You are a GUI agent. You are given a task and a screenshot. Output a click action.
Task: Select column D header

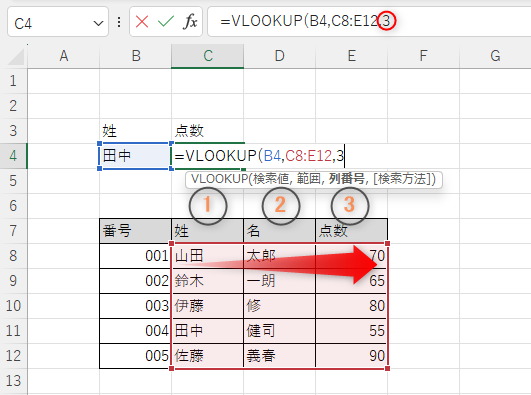[x=279, y=56]
